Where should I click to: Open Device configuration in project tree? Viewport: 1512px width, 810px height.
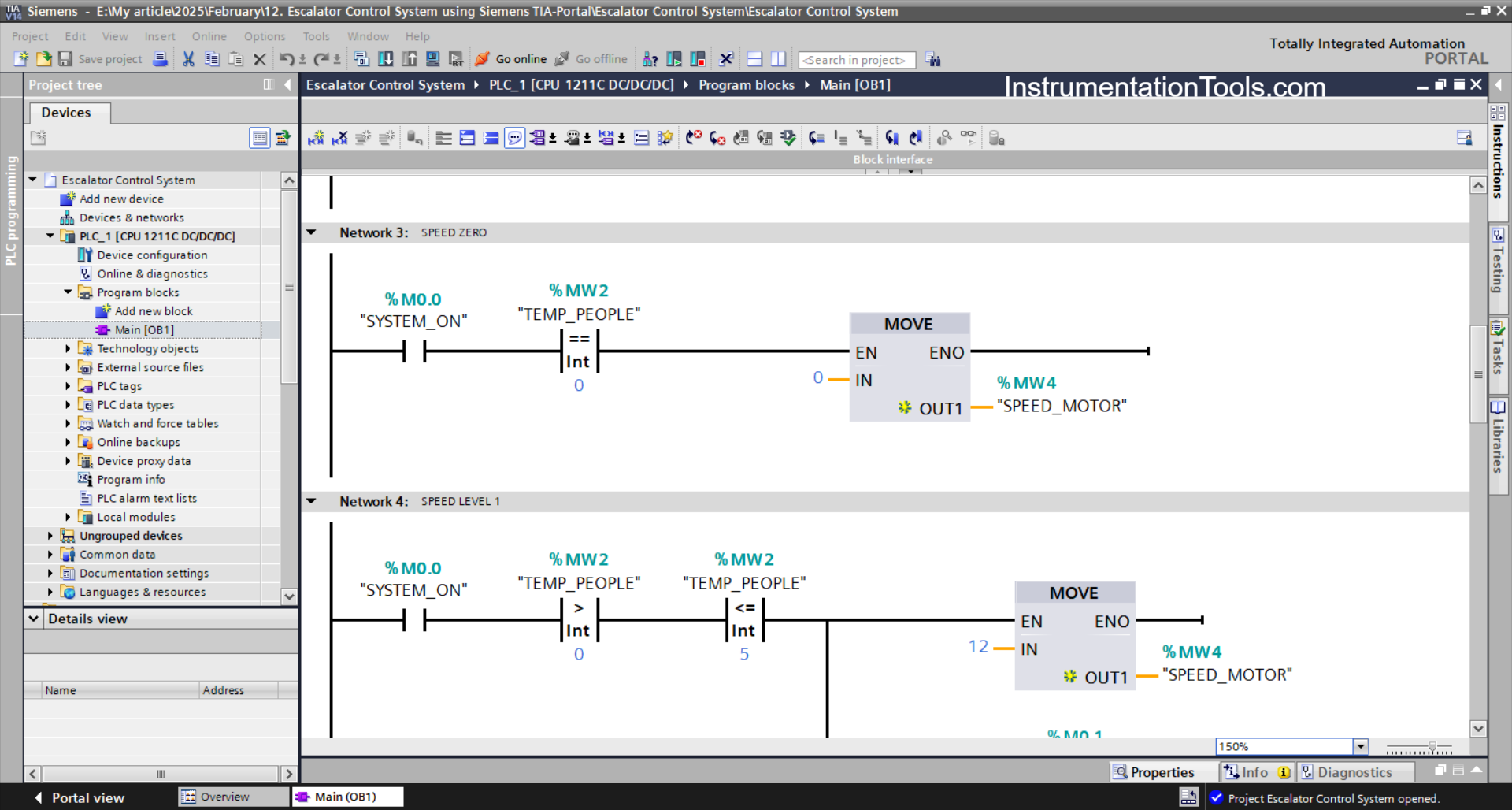tap(152, 255)
